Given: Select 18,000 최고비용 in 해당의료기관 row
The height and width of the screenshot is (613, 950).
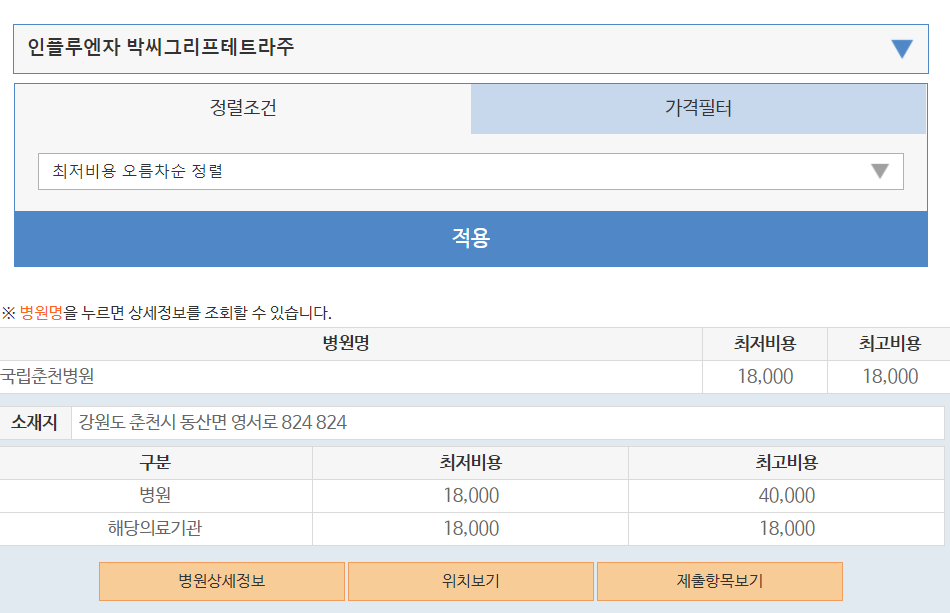Looking at the screenshot, I should (x=786, y=529).
